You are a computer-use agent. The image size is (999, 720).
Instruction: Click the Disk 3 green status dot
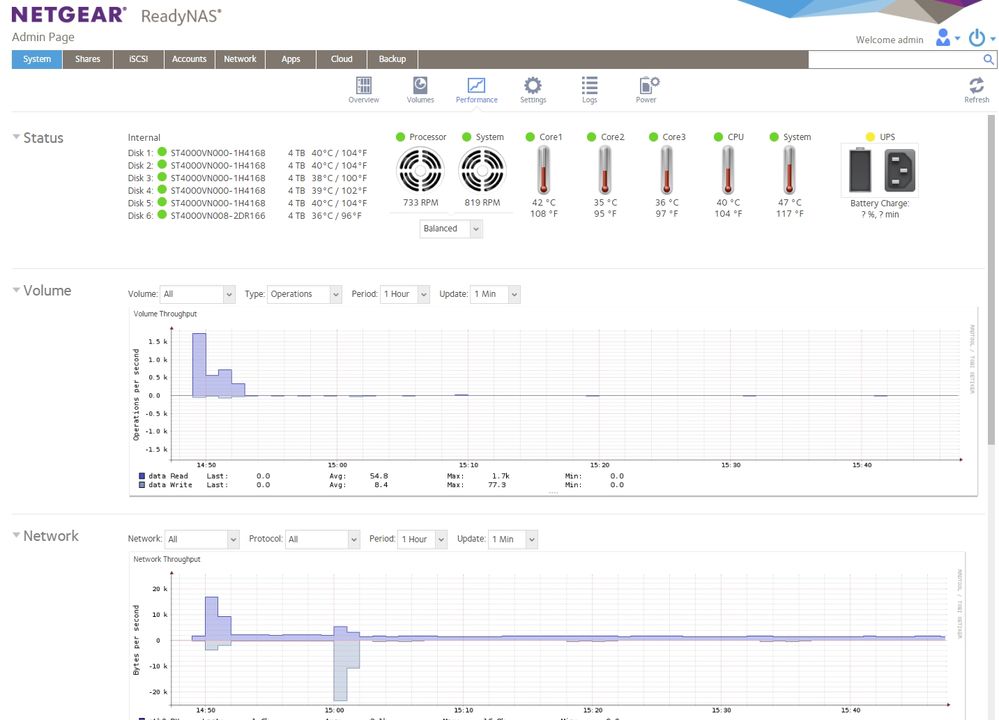pos(162,177)
